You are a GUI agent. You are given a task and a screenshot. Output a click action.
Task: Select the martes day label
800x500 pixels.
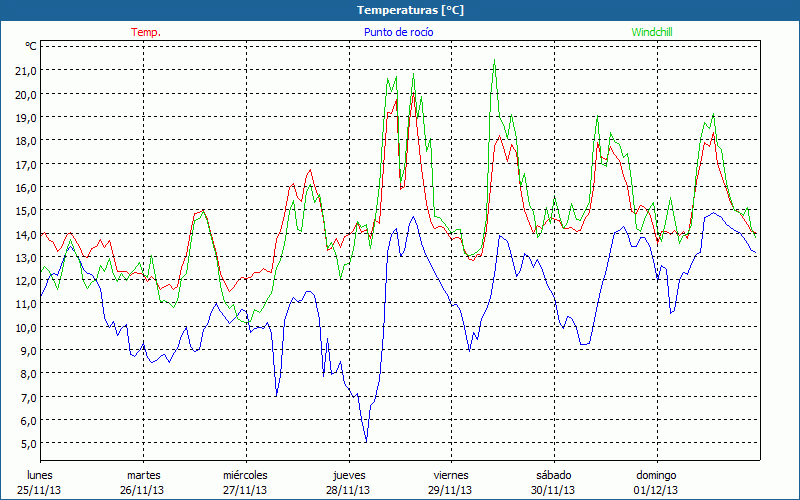(143, 475)
